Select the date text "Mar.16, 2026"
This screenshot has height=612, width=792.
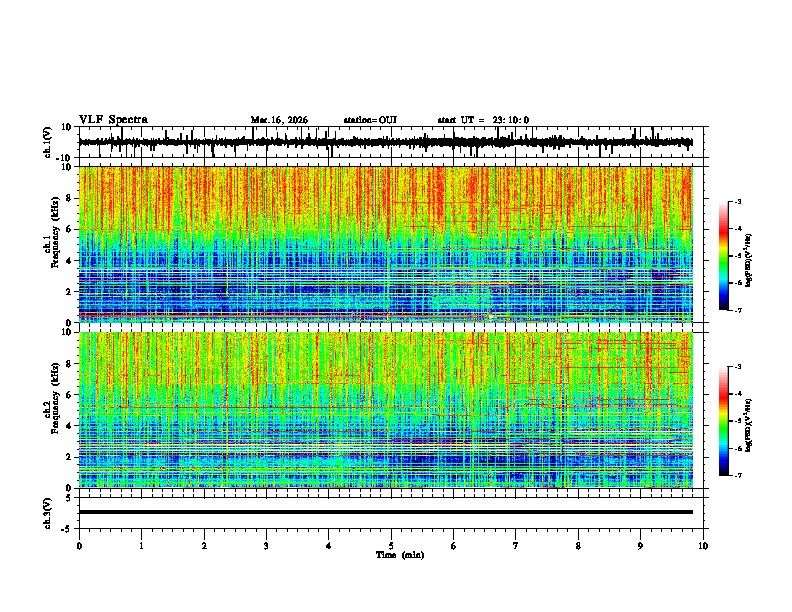click(279, 120)
